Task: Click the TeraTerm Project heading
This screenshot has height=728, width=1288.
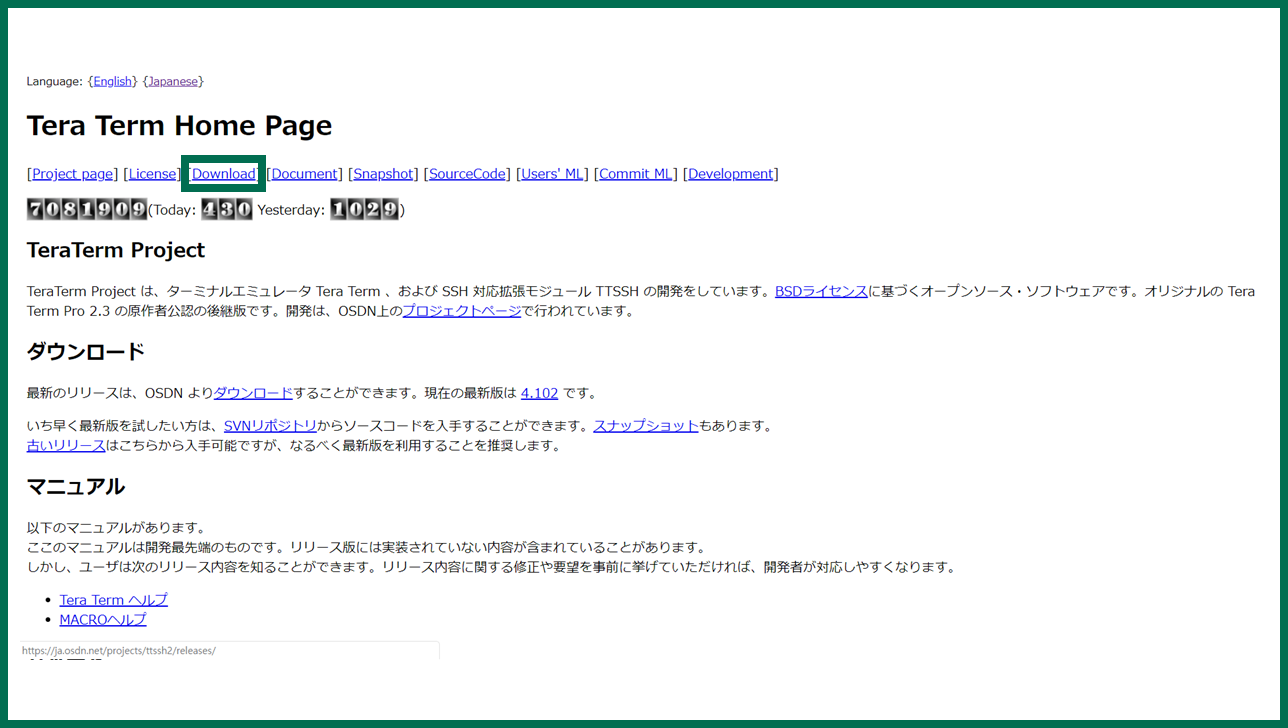Action: click(116, 250)
